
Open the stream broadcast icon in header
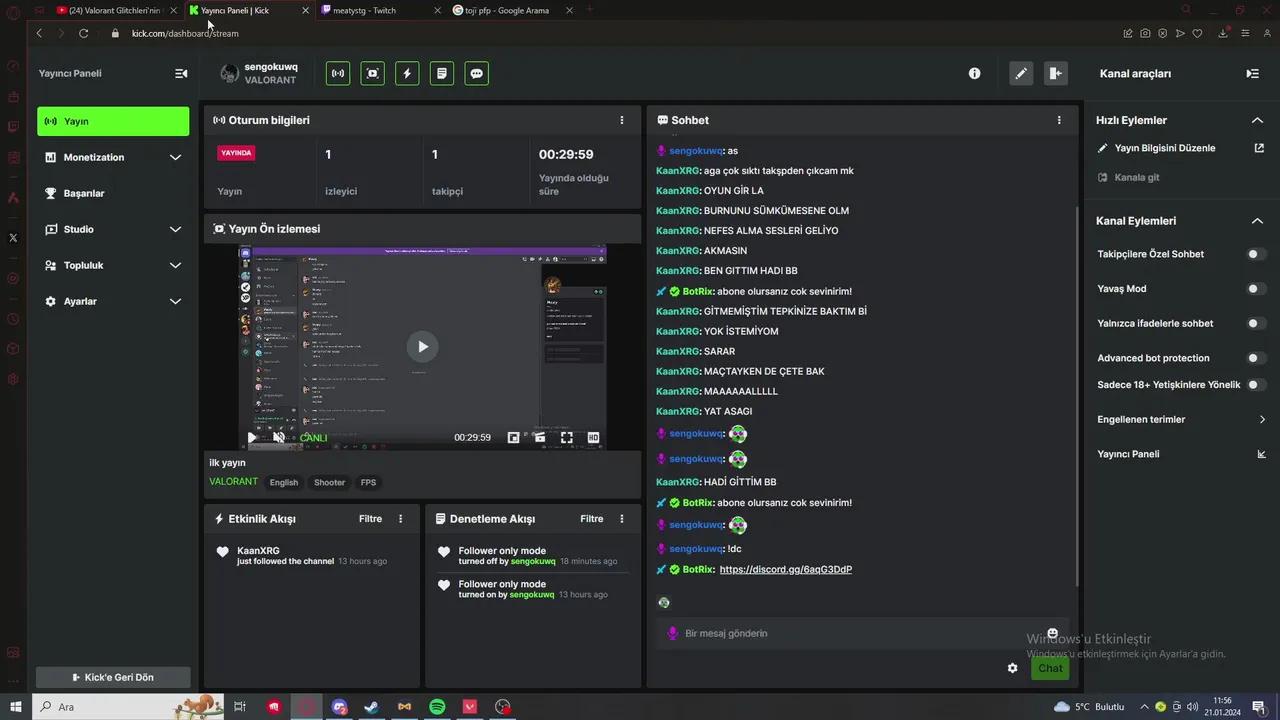(338, 73)
